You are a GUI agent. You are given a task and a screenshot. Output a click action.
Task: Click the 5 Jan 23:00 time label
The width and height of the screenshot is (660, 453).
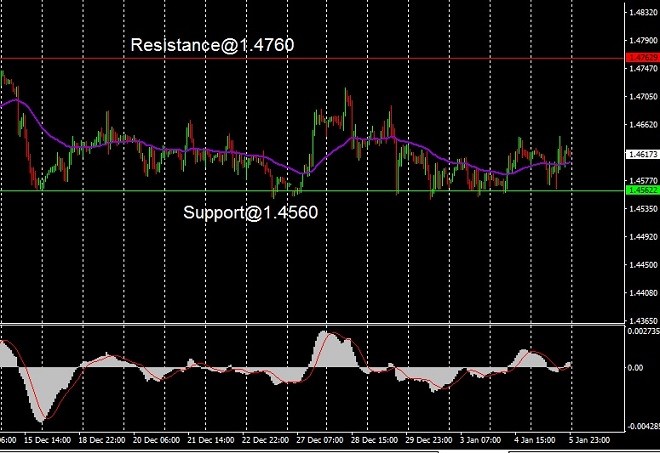[x=589, y=440]
